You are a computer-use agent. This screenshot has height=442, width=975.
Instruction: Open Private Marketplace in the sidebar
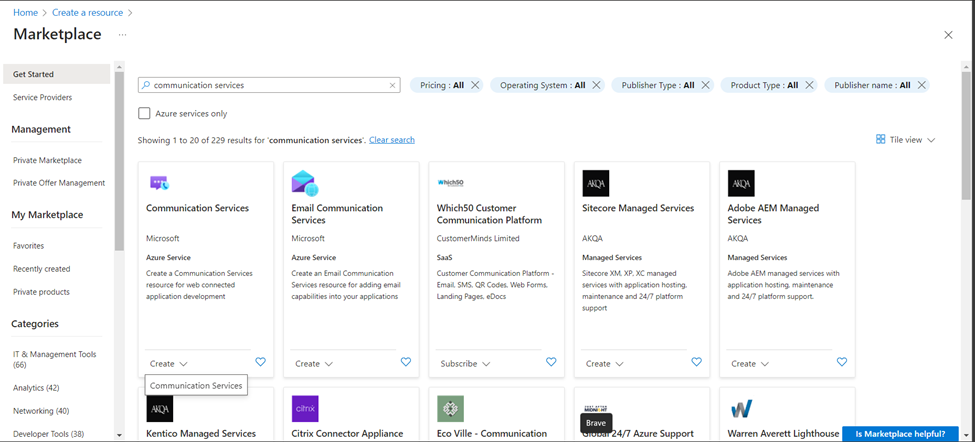click(x=47, y=160)
